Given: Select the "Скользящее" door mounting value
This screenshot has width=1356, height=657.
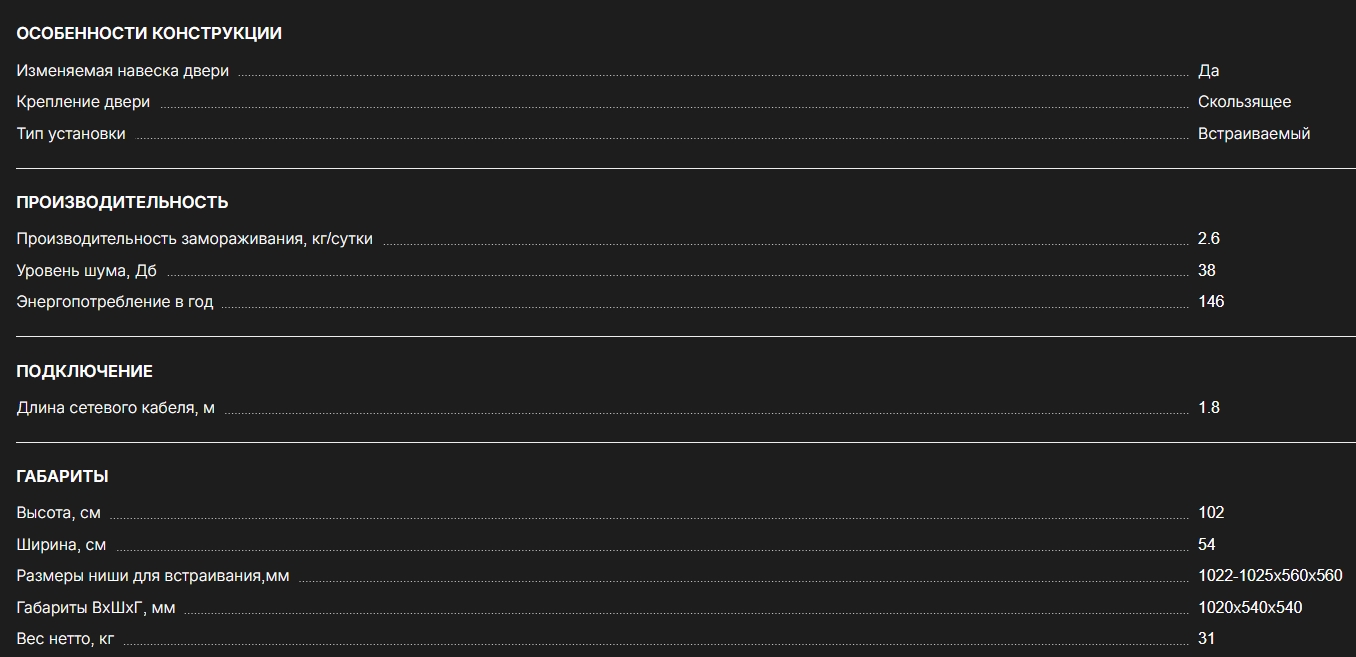Looking at the screenshot, I should point(1244,102).
